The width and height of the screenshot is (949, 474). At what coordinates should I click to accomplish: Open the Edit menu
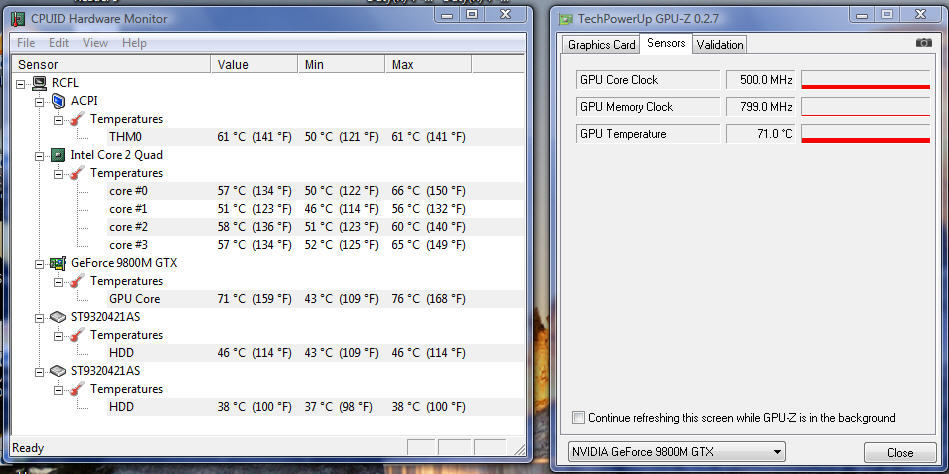pyautogui.click(x=59, y=42)
